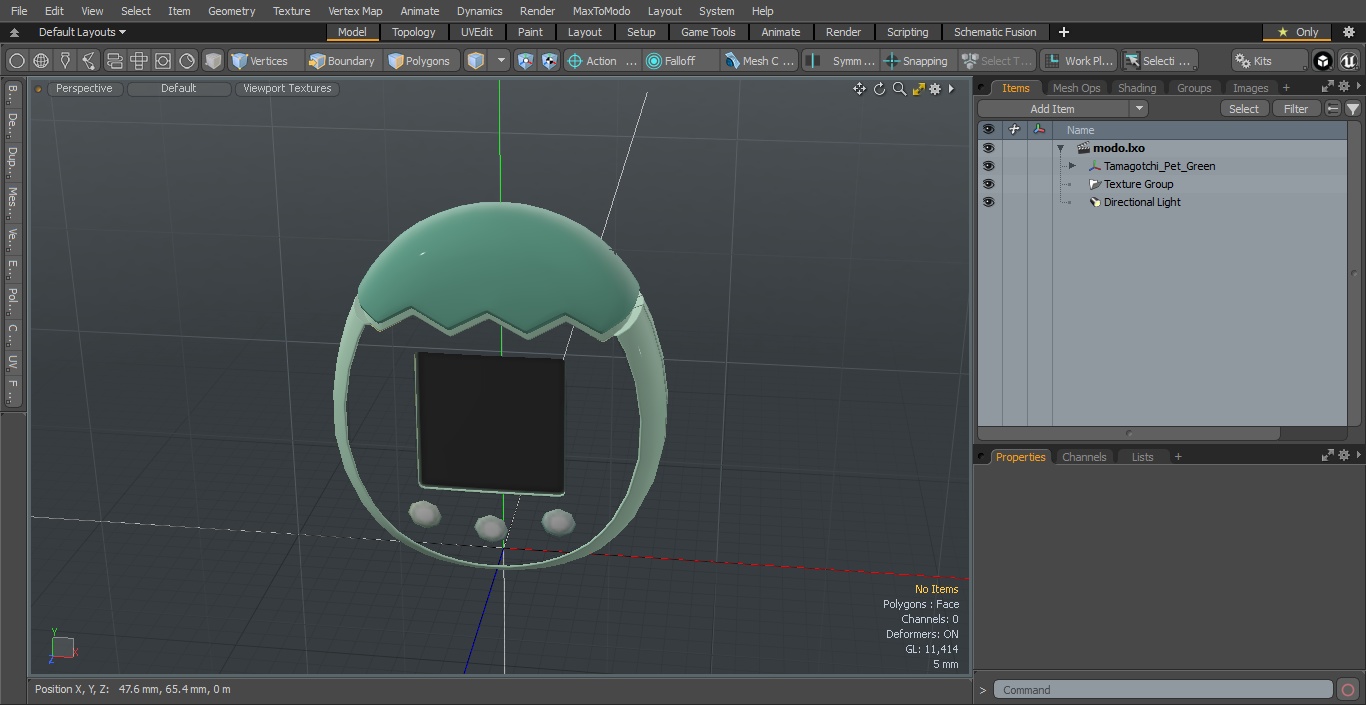Toggle the star Only button
This screenshot has width=1366, height=705.
coord(1297,32)
